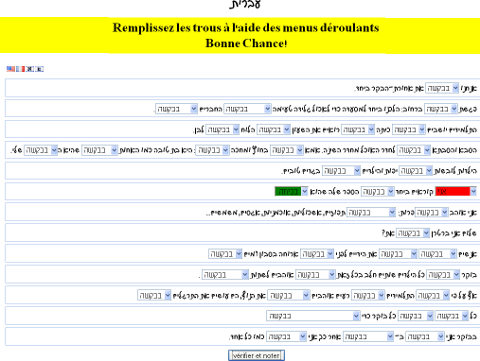Image resolution: width=480 pixels, height=361 pixels.
Task: Open the leftmost dropdown in the seventh sentence
Action: pos(371,212)
